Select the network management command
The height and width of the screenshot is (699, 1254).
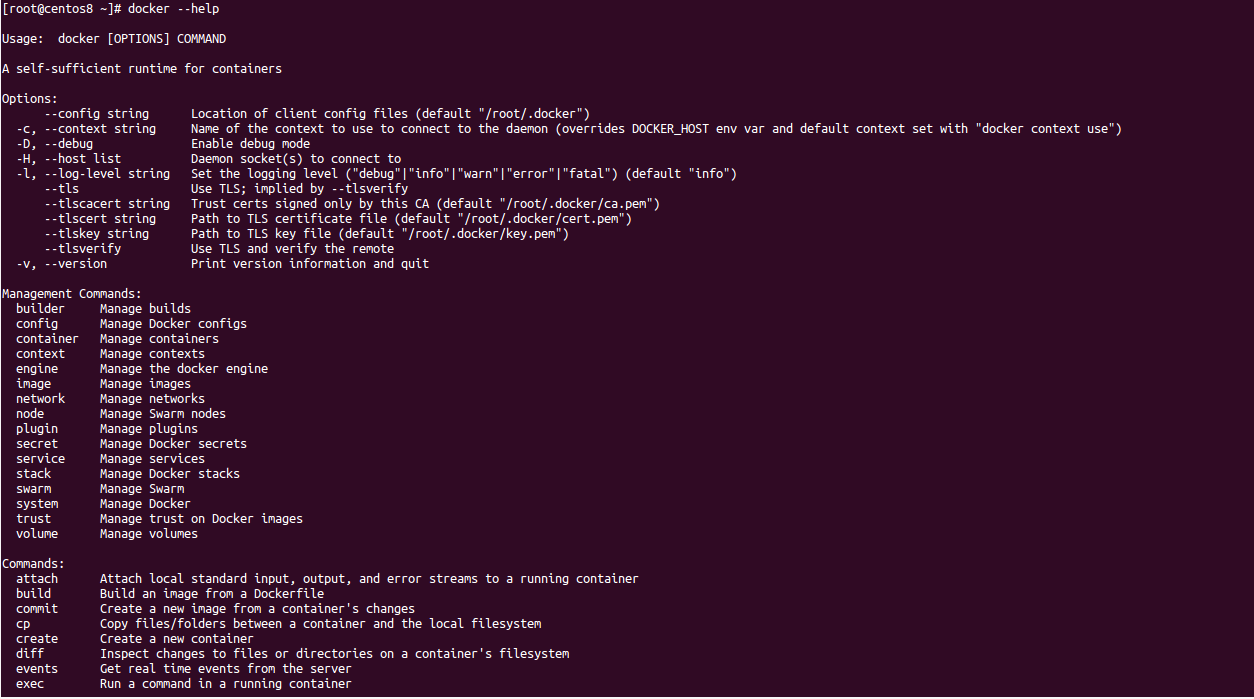tap(40, 399)
